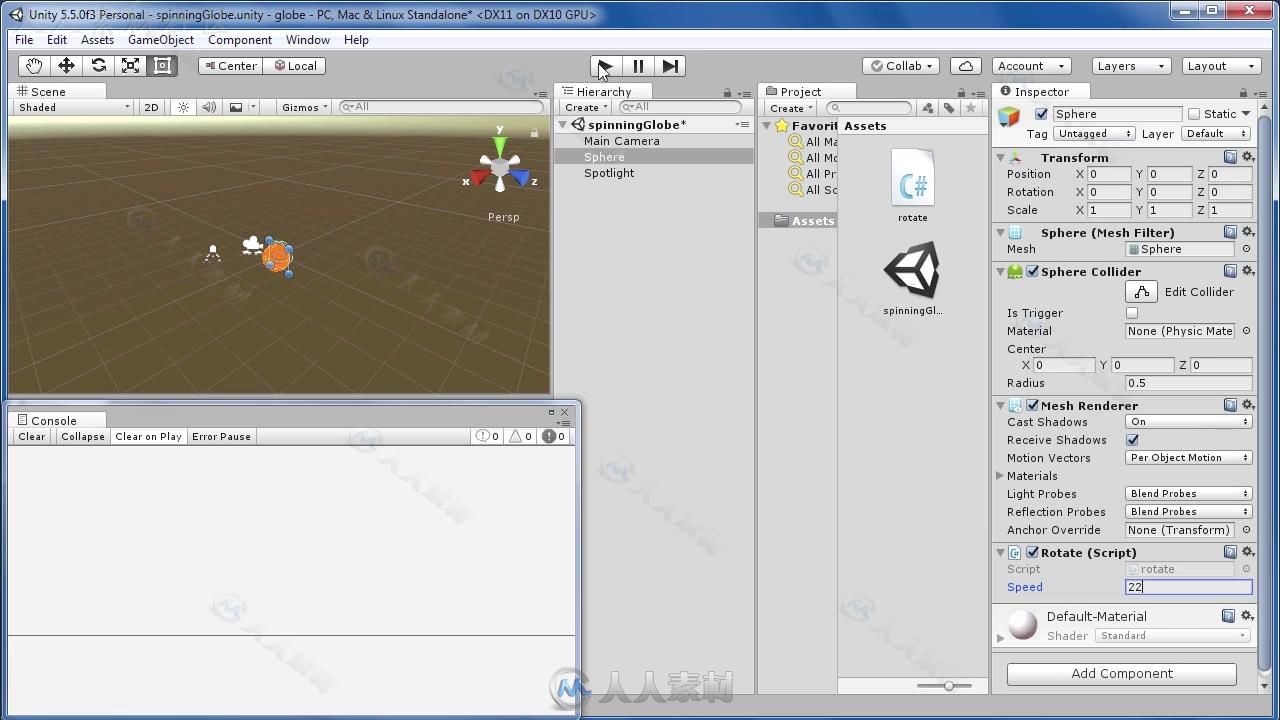Open the Gizmos dropdown
Image resolution: width=1280 pixels, height=720 pixels.
click(304, 107)
